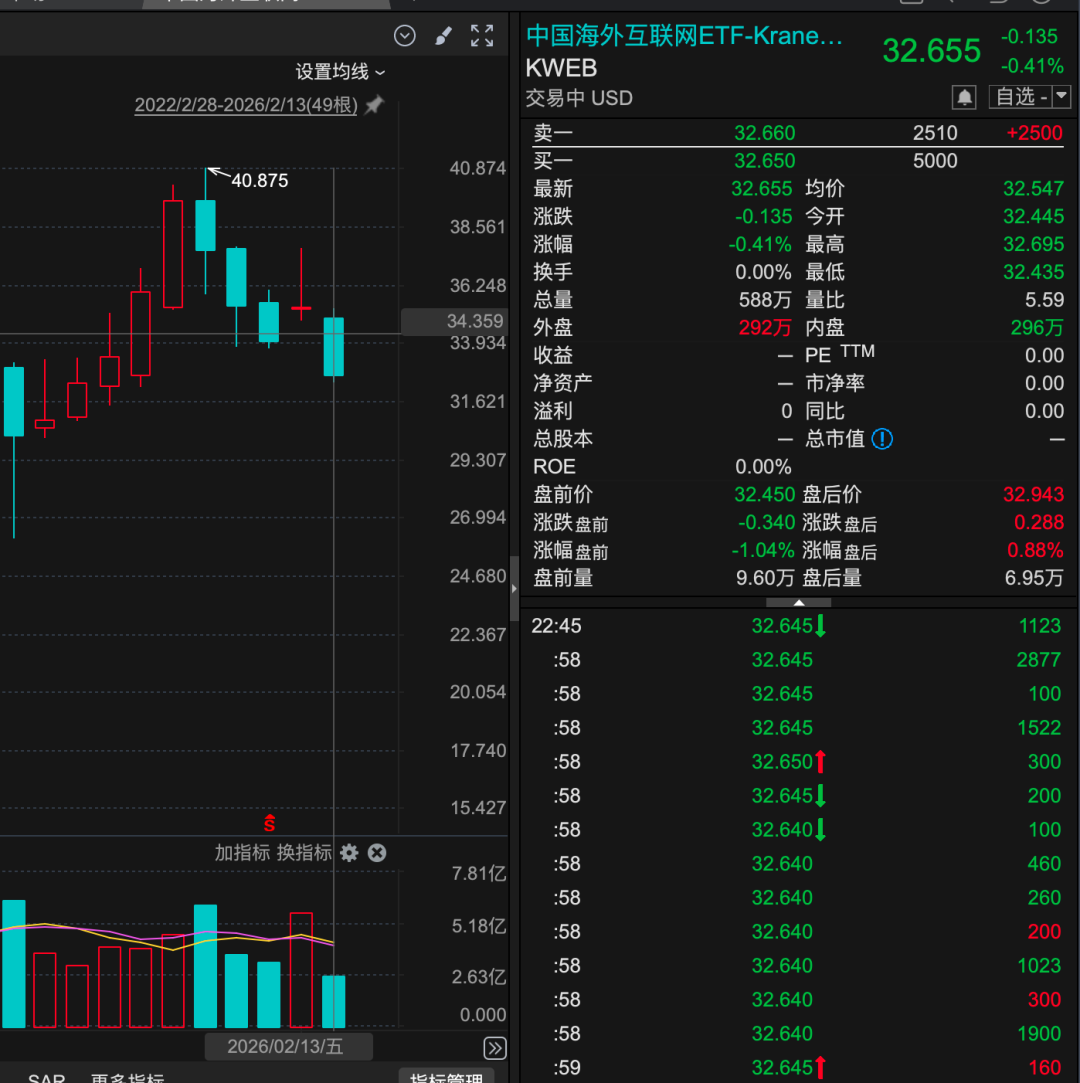Click the 均价 value 32.547
Screen dimensions: 1080x1083
(x=1033, y=189)
